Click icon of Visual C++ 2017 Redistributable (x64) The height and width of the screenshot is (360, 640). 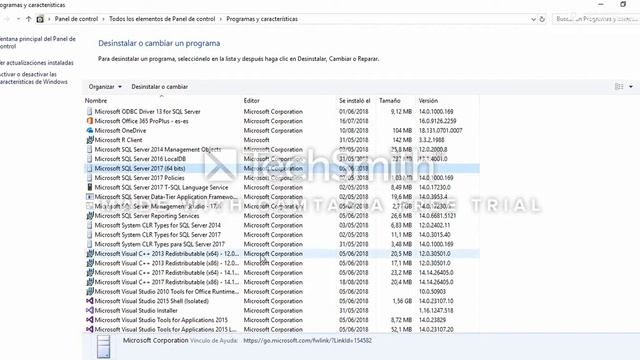[x=89, y=272]
